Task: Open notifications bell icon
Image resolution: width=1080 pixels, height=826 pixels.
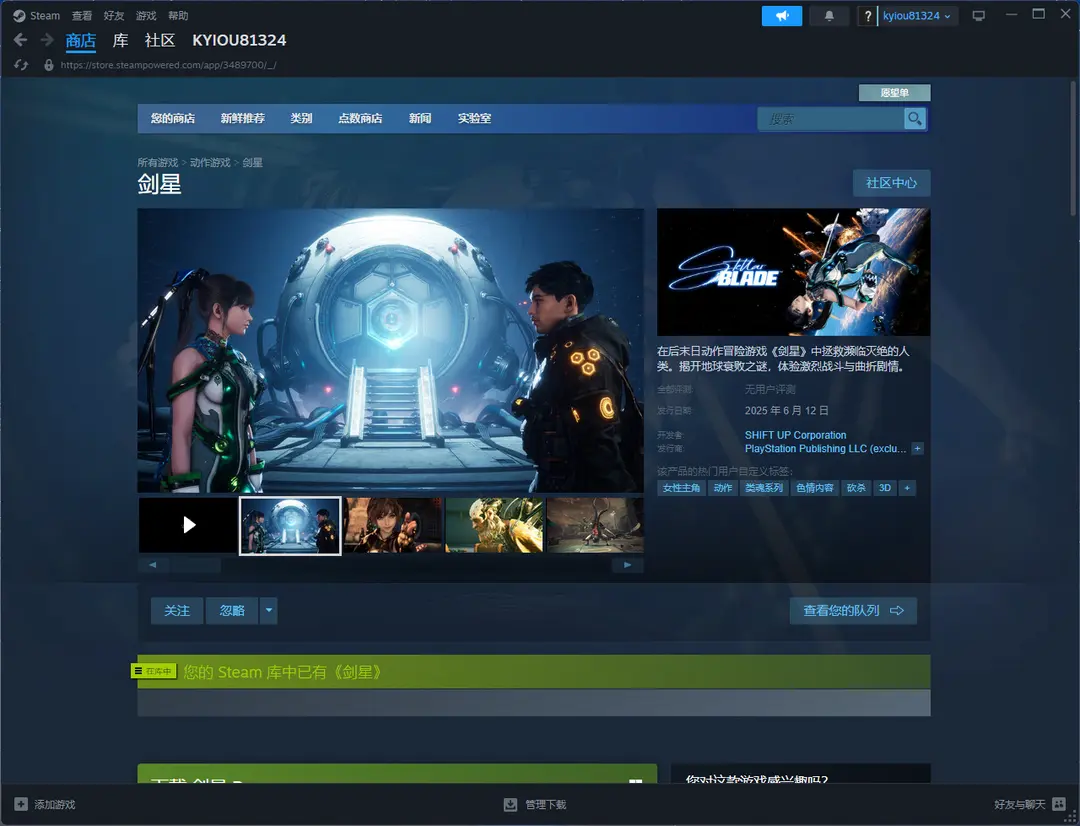Action: coord(829,16)
